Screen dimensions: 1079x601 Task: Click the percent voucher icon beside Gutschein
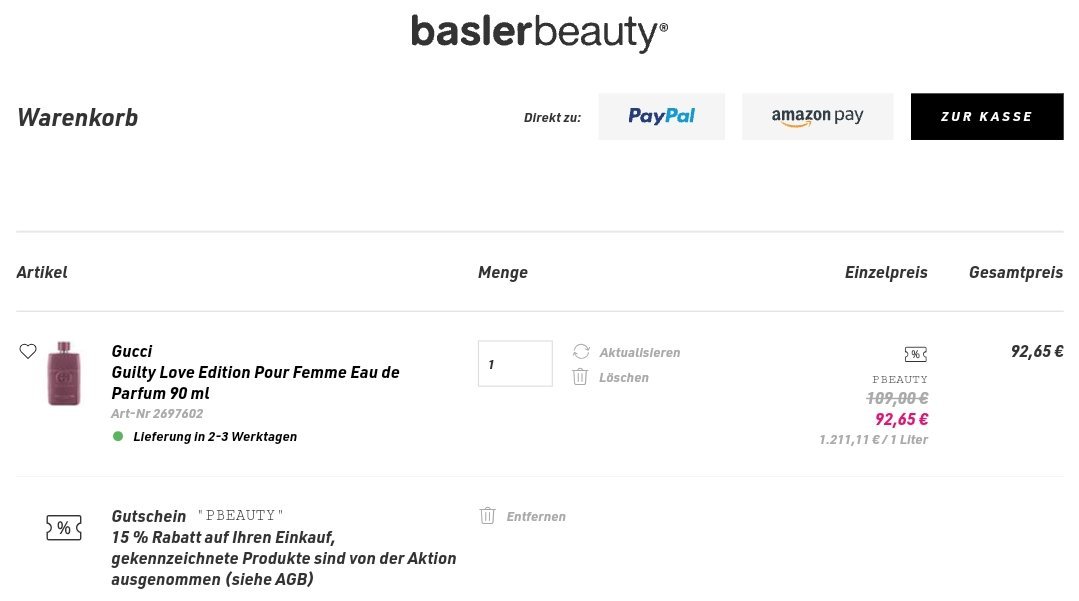pyautogui.click(x=64, y=528)
